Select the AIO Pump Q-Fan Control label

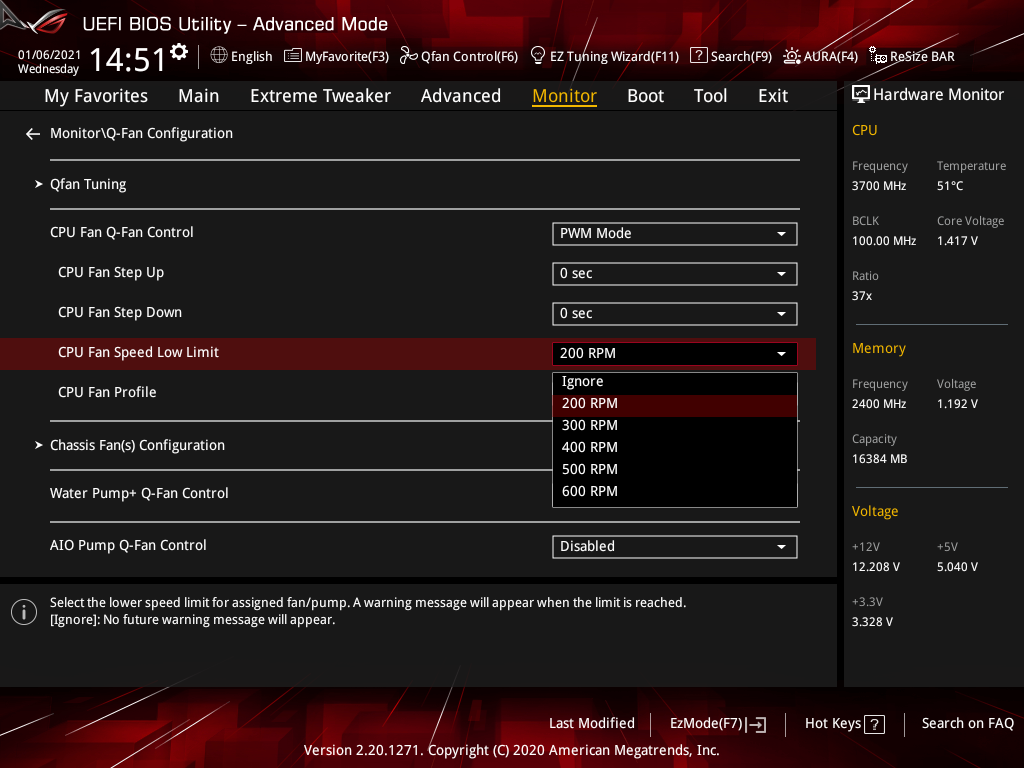coord(128,545)
